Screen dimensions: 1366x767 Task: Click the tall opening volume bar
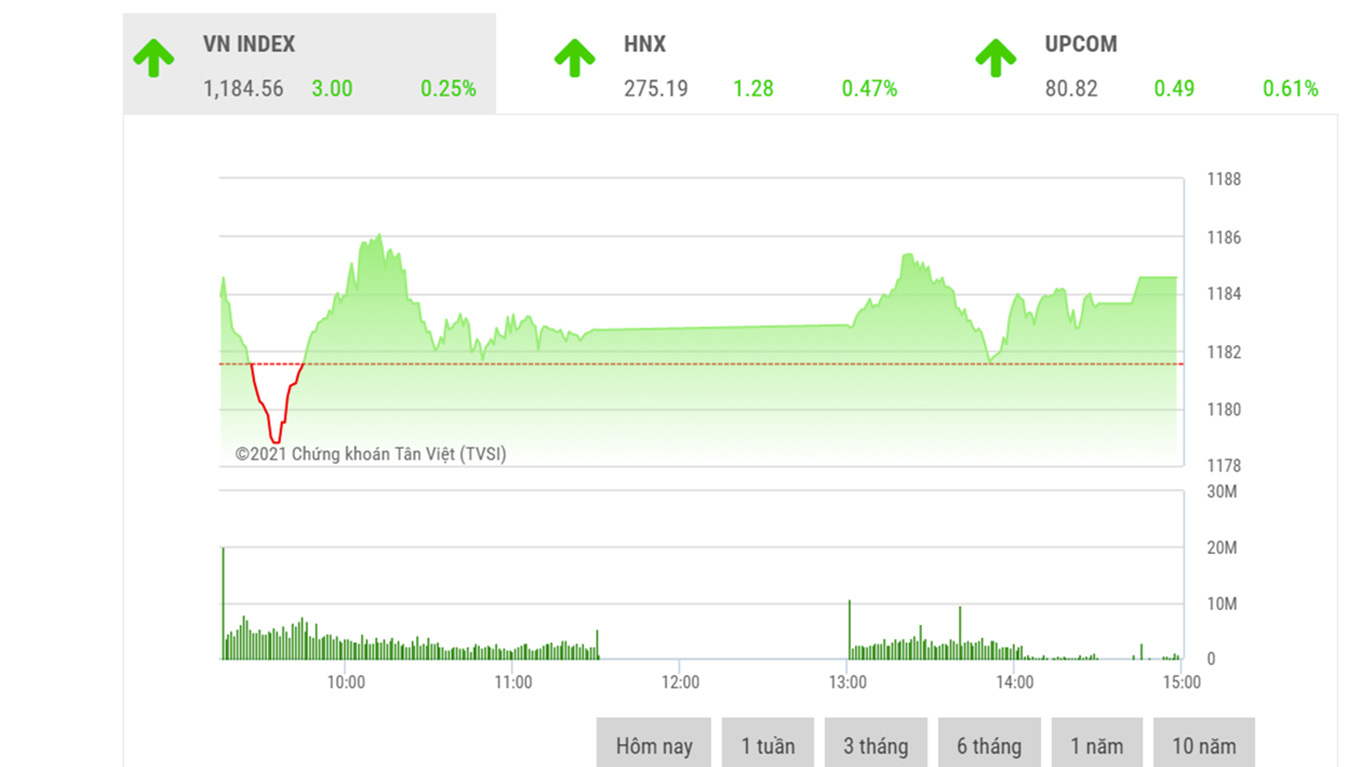point(223,603)
